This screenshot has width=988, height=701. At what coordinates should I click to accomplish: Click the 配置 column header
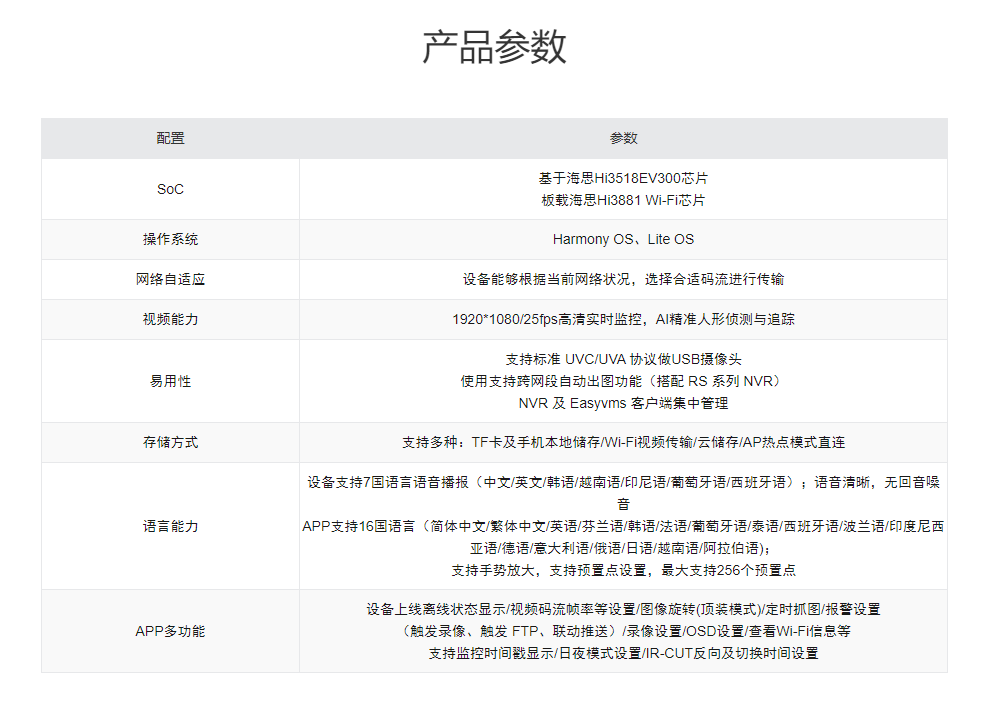tap(169, 138)
